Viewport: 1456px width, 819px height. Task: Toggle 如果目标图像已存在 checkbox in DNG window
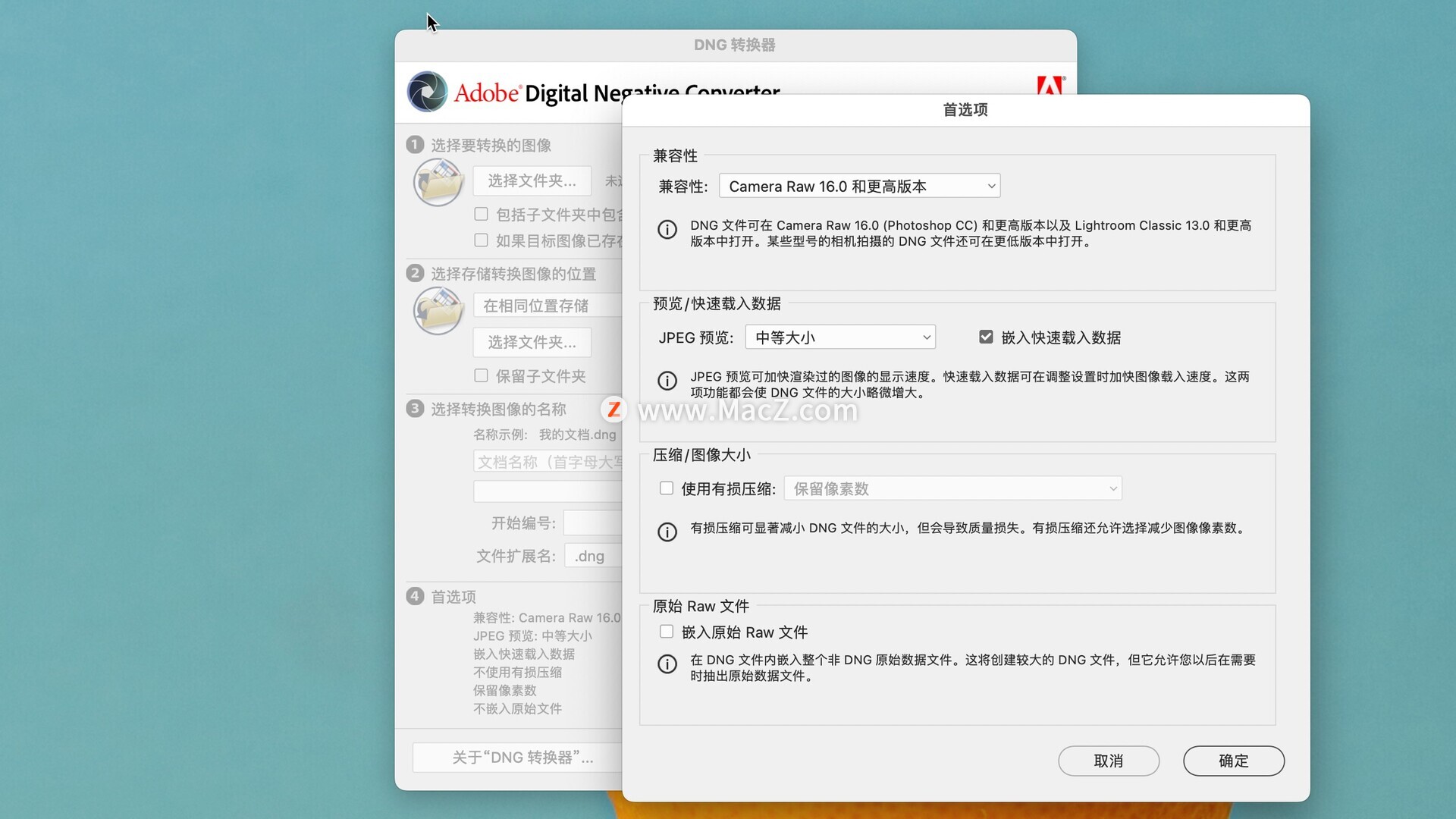(x=481, y=240)
